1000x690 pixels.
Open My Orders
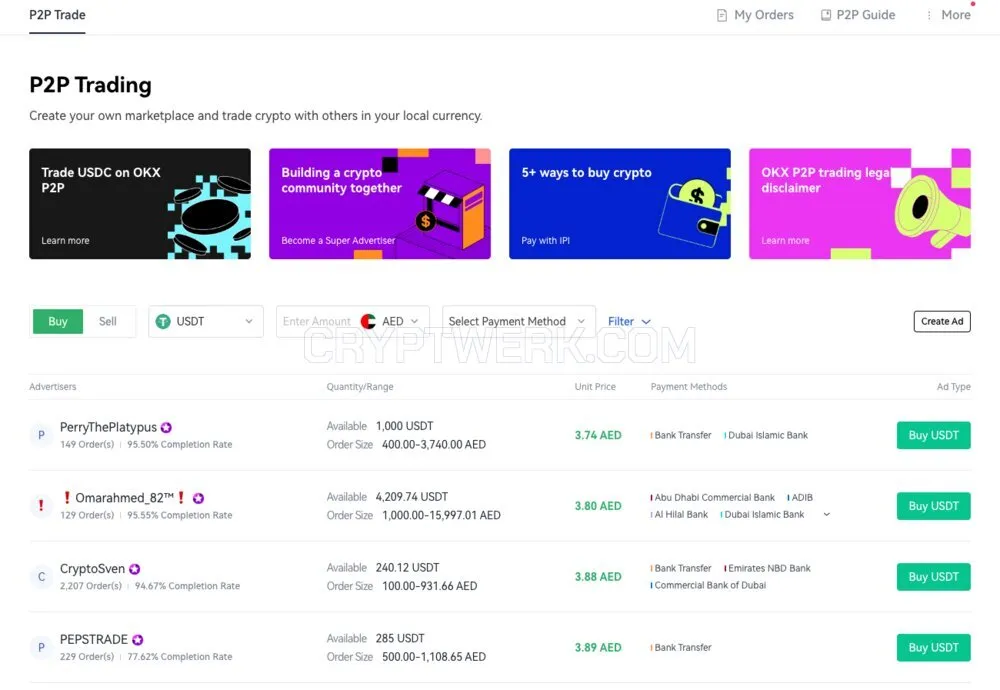pyautogui.click(x=756, y=15)
